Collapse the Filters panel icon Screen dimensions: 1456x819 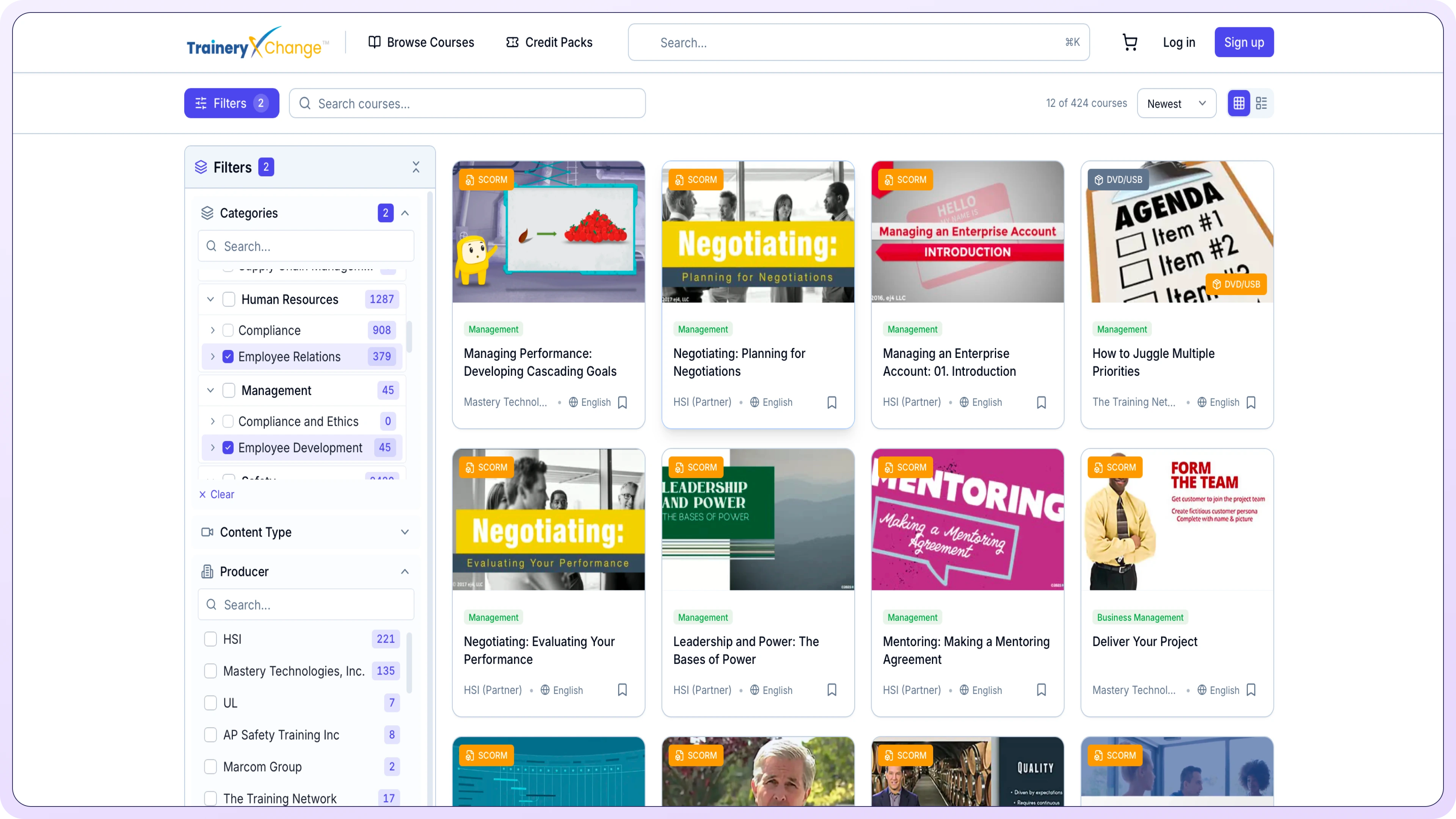(x=416, y=167)
